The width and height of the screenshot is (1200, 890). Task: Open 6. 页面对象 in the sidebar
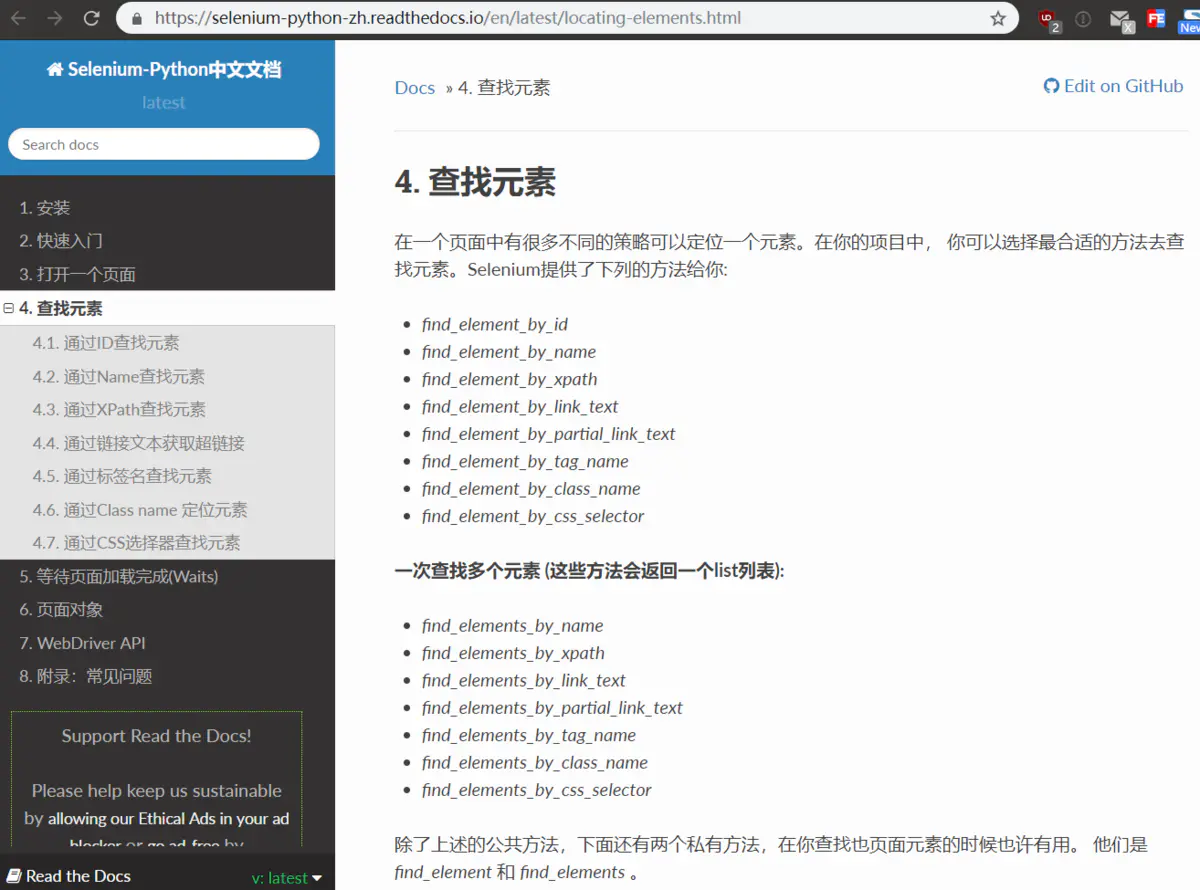coord(61,609)
